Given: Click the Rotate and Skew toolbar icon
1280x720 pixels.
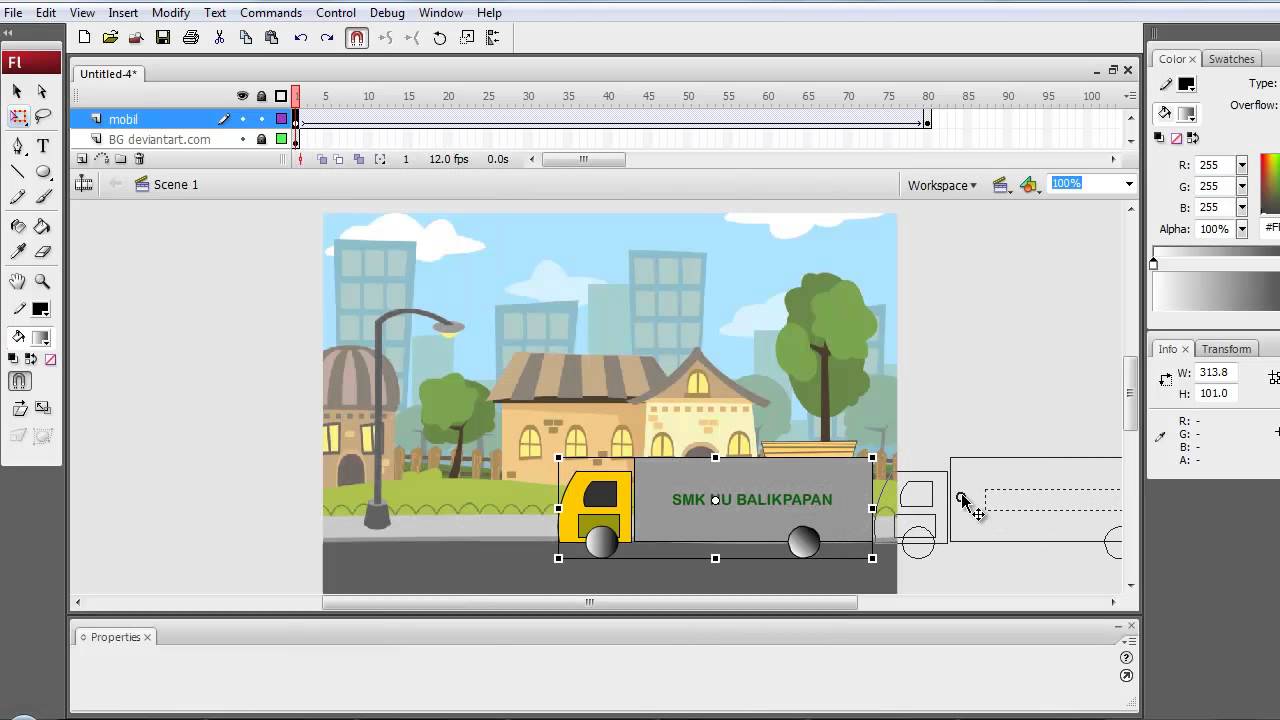Looking at the screenshot, I should [x=440, y=38].
